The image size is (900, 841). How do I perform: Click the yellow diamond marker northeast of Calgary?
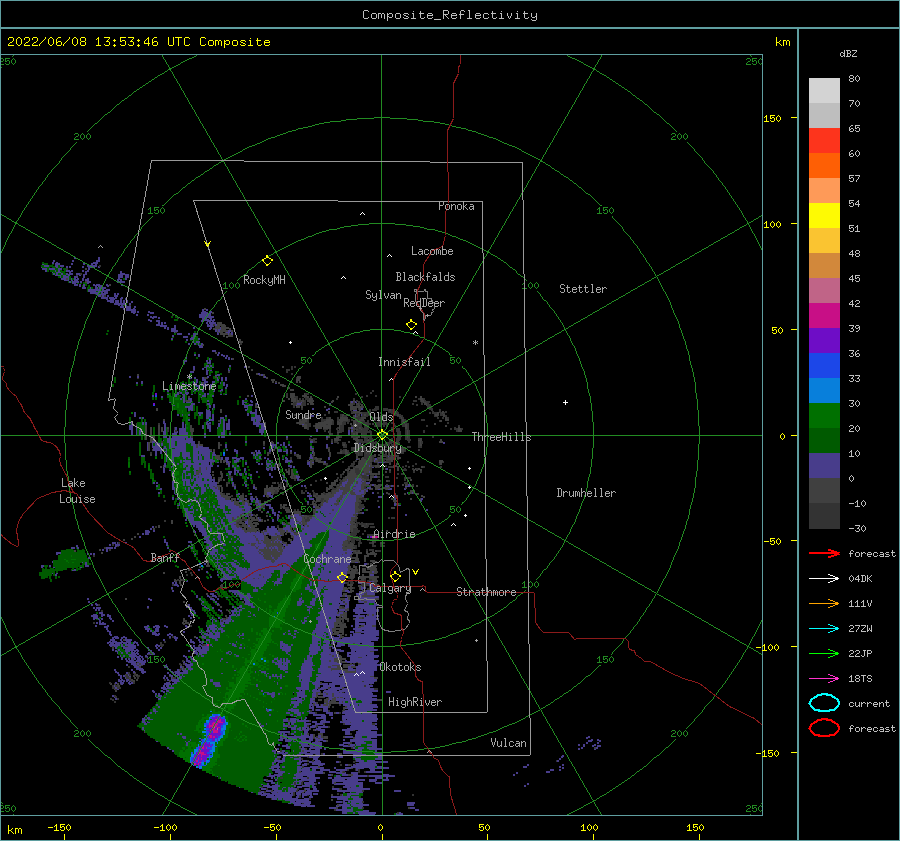(395, 576)
